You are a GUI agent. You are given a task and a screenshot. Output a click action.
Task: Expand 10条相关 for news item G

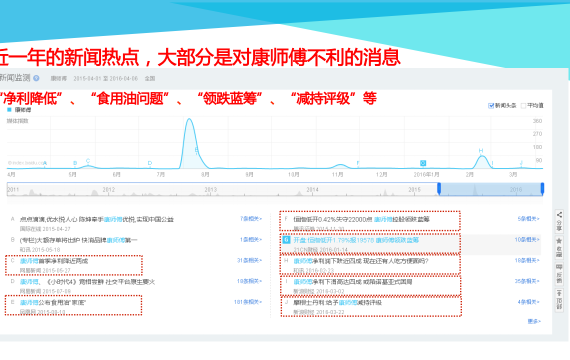[x=527, y=240]
